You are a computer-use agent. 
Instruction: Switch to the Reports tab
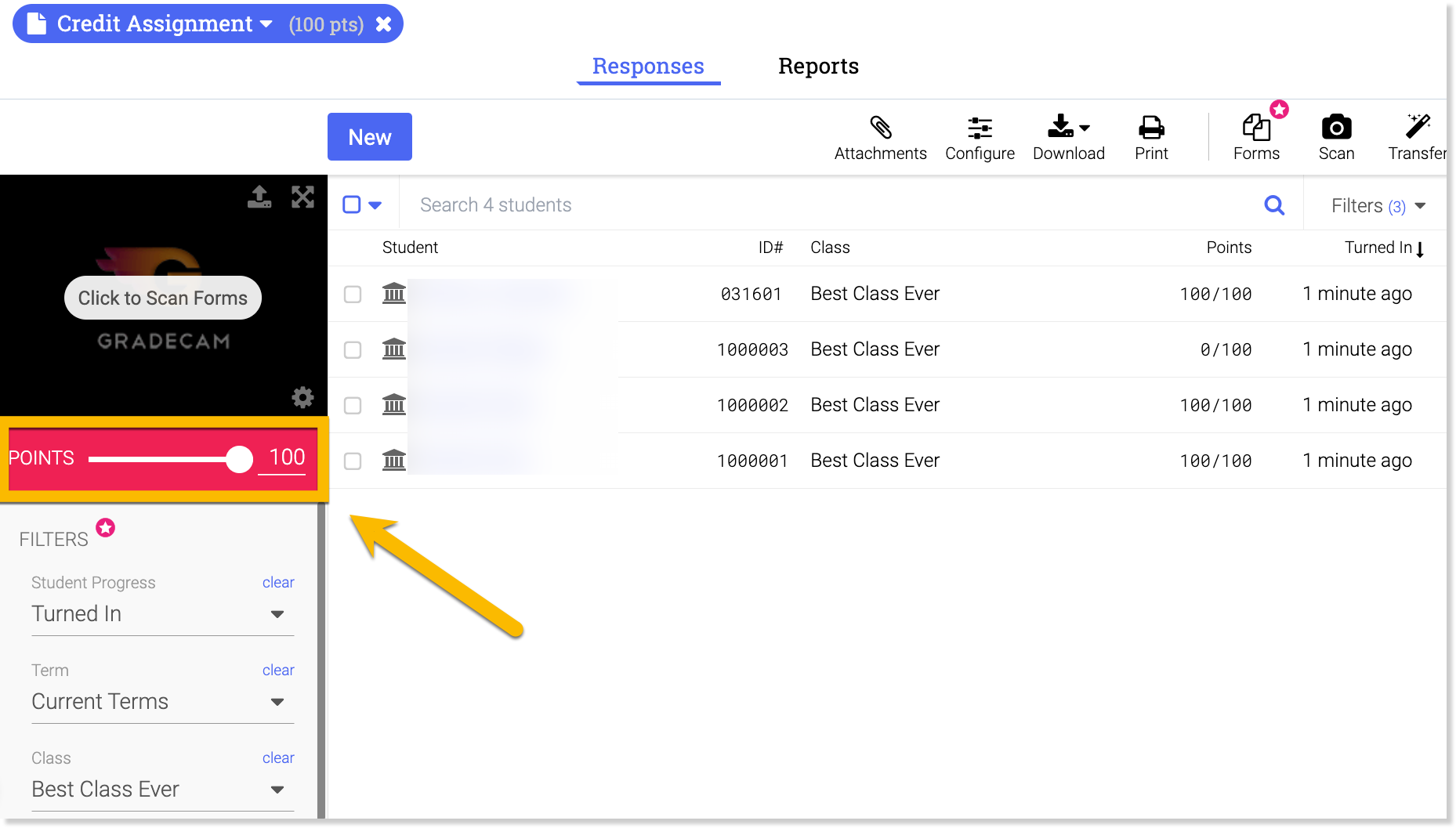(x=818, y=67)
